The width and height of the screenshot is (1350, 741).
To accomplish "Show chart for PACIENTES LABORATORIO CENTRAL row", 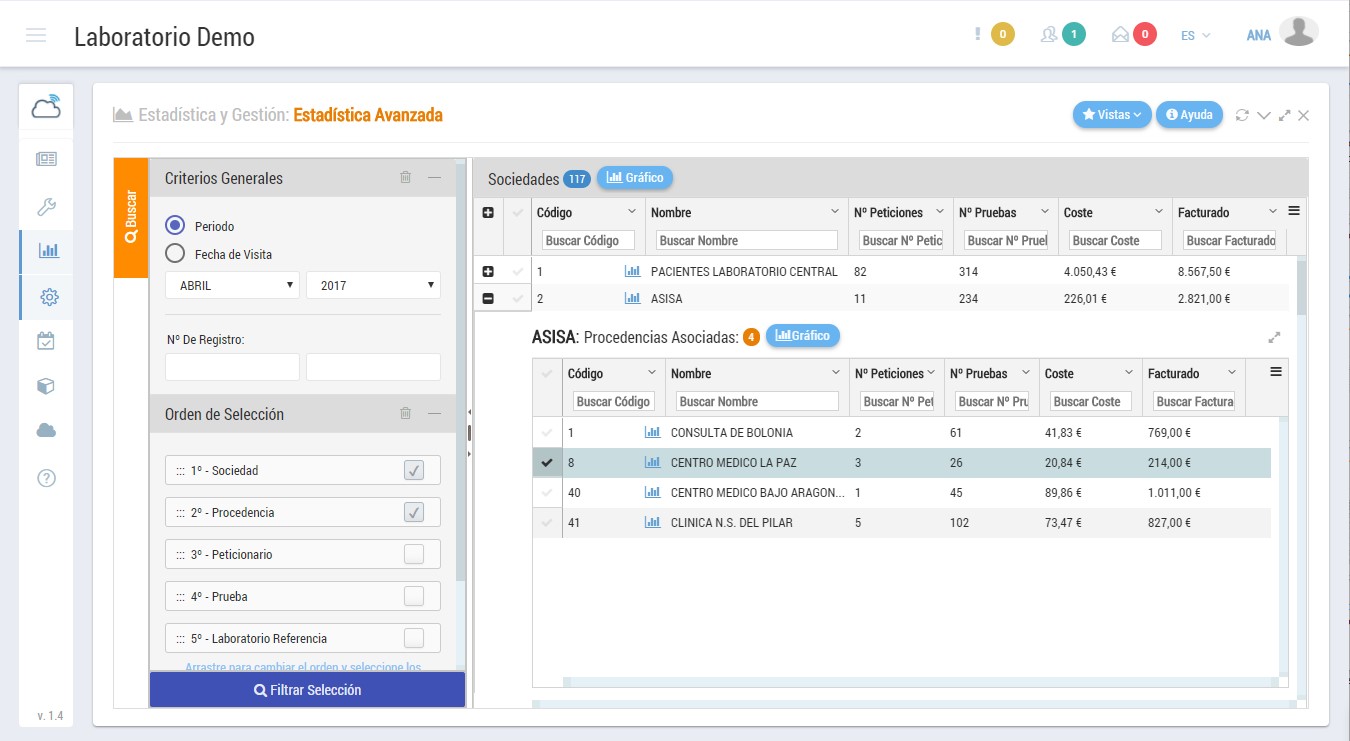I will coord(632,271).
